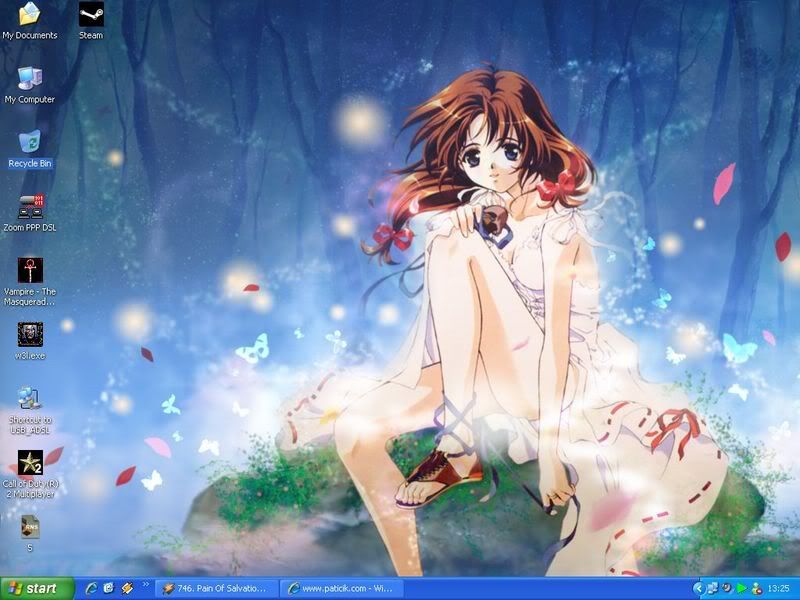Select the My Computer desktop icon
The height and width of the screenshot is (600, 800).
[x=30, y=85]
